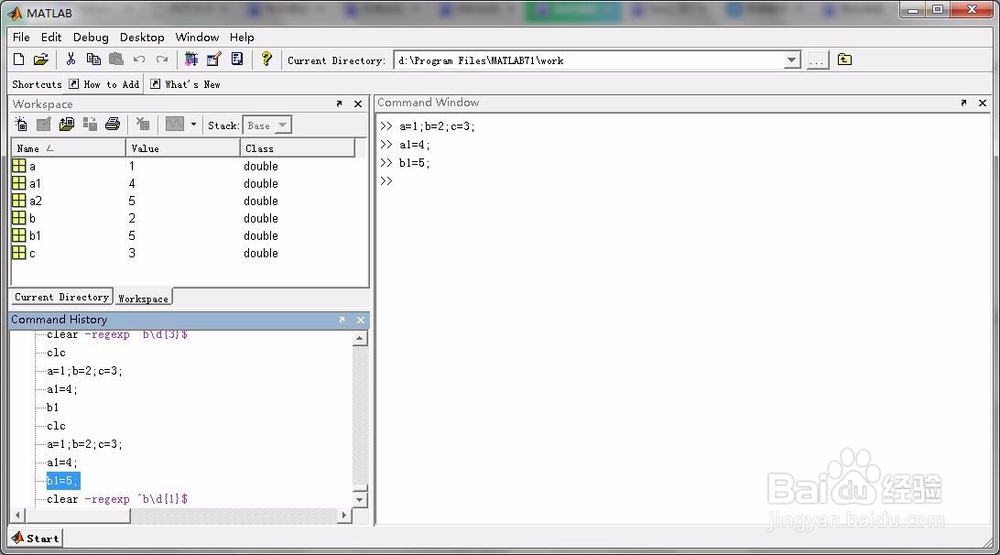Close the Command History panel
The image size is (1000, 555).
361,320
